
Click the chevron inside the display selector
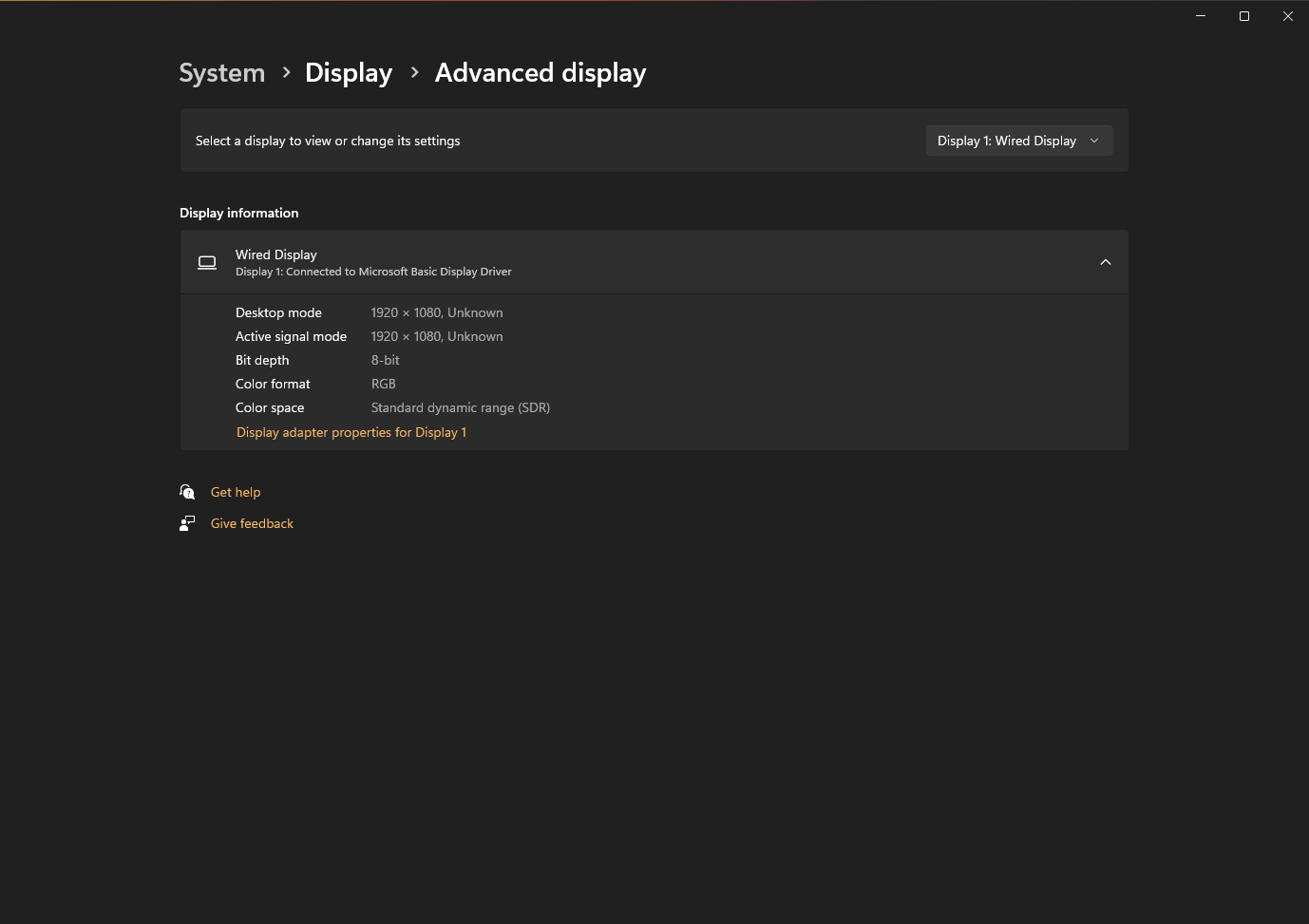coord(1093,141)
